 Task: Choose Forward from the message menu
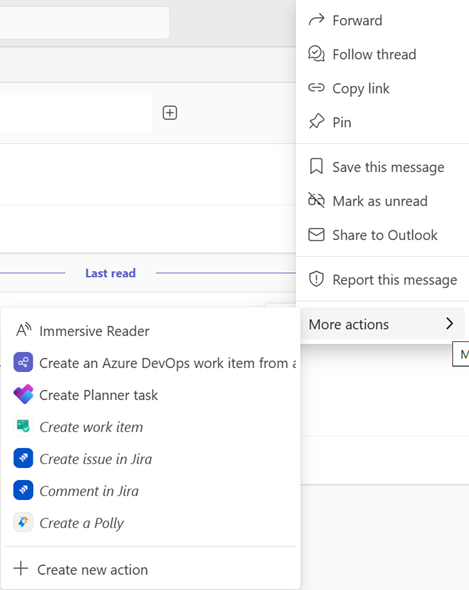click(x=383, y=20)
